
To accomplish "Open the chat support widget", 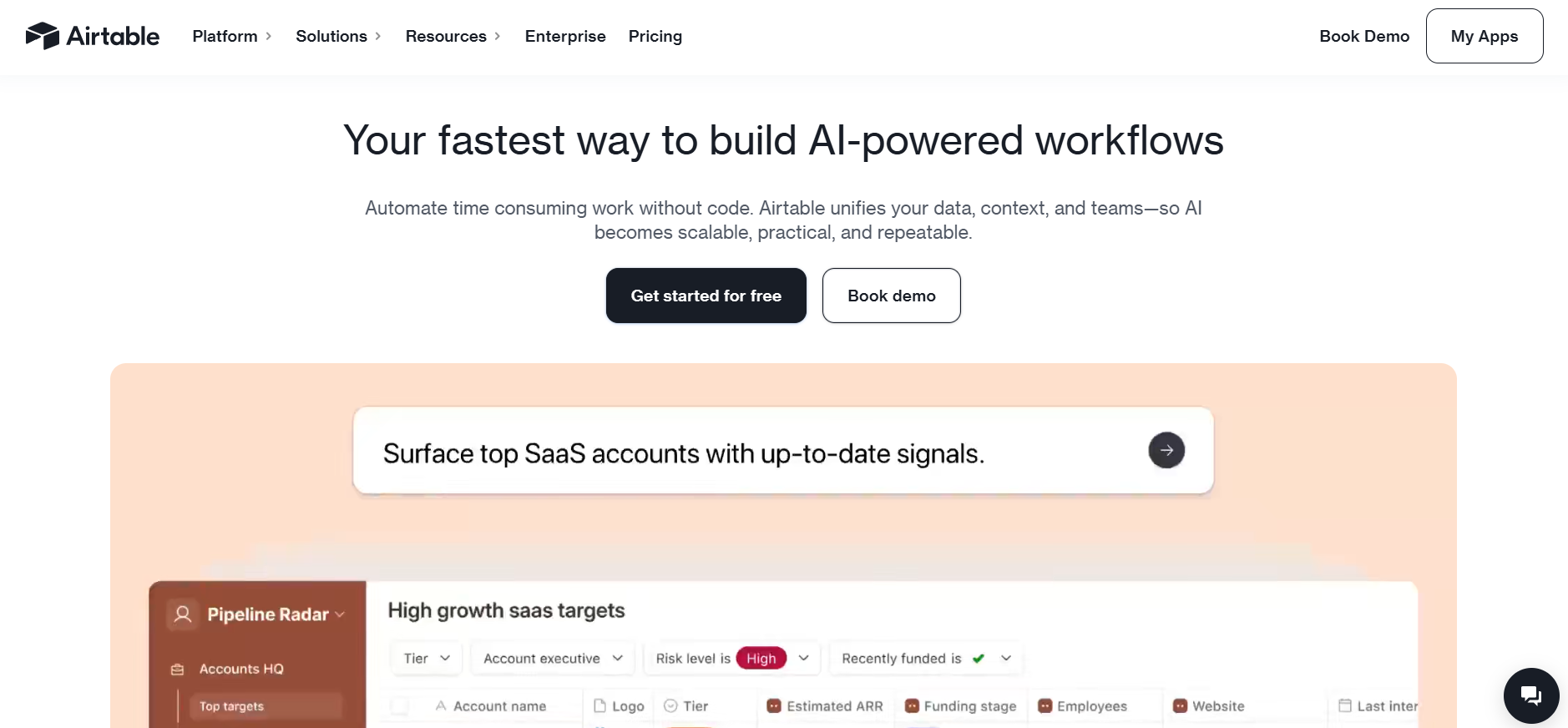I will [1530, 695].
